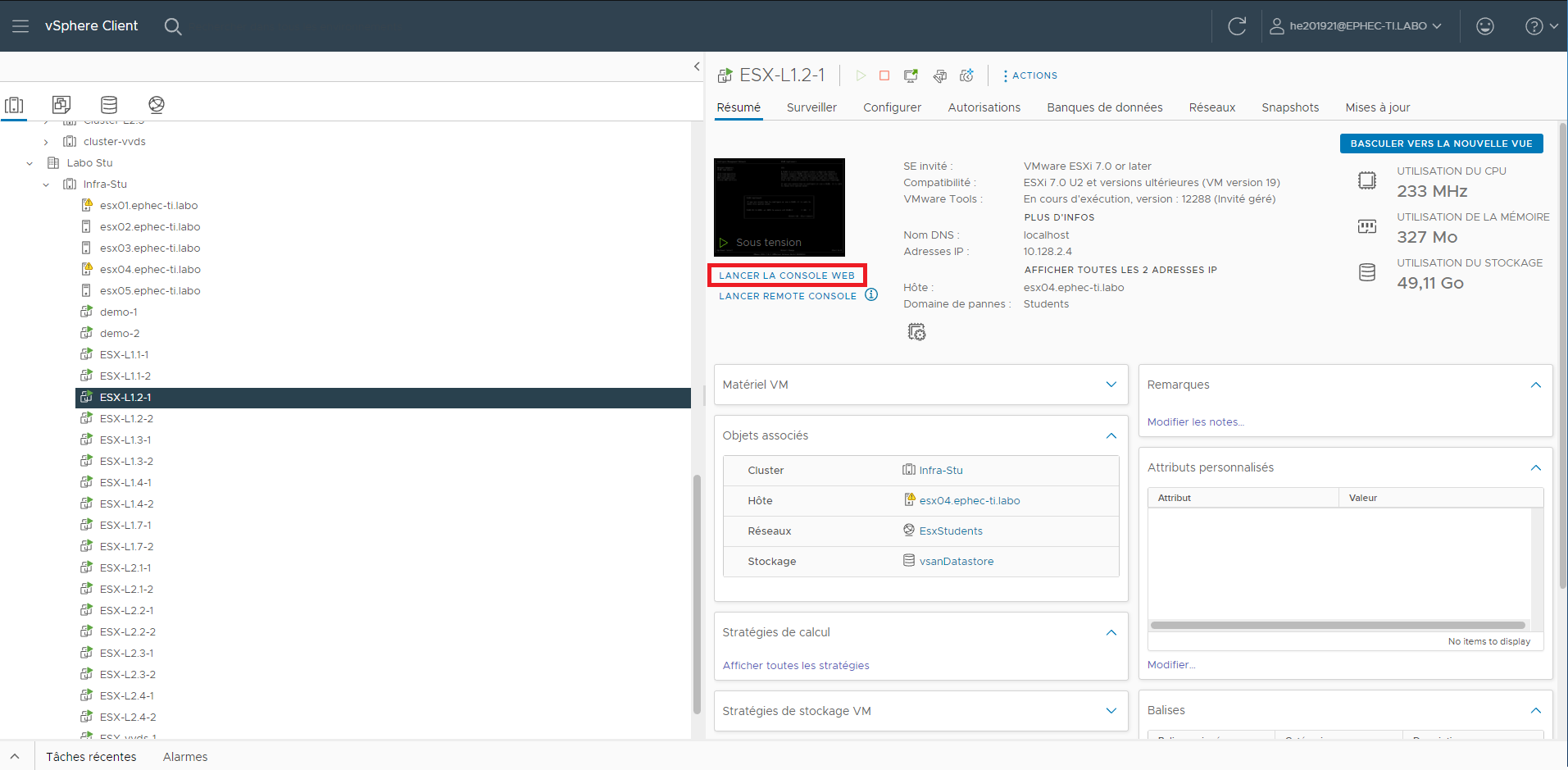Click the memory usage icon
The image size is (1568, 770).
[1367, 226]
